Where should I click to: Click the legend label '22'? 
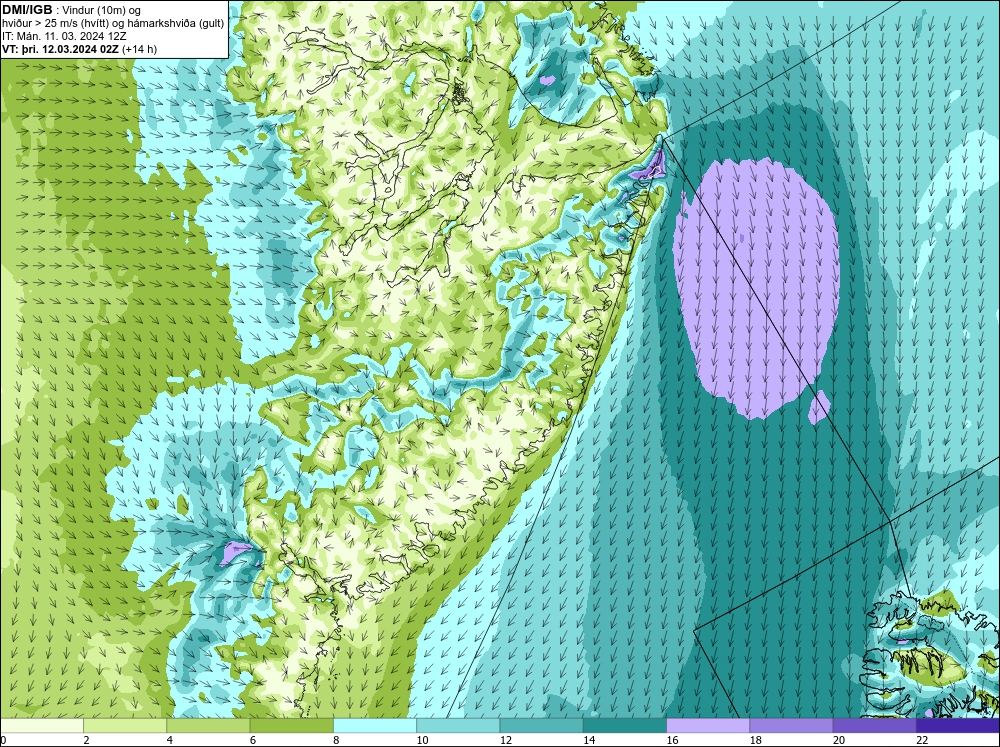922,740
